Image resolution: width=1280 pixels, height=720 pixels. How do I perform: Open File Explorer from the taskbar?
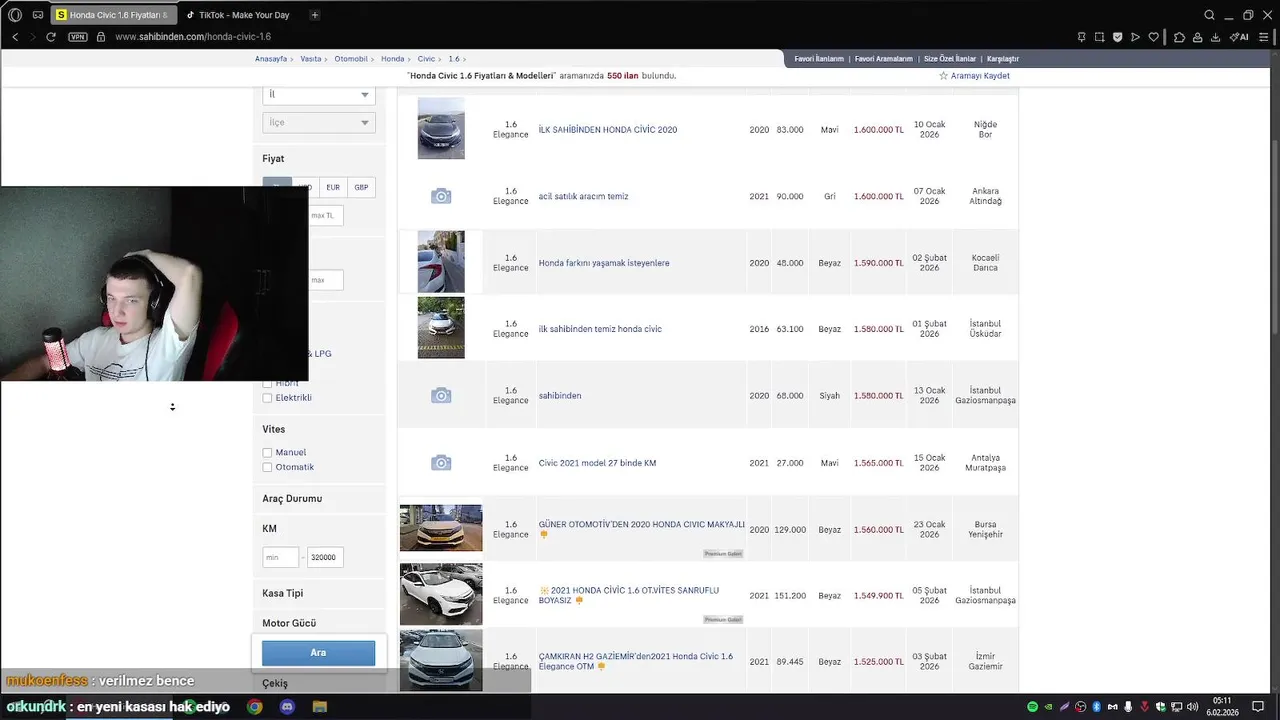[319, 707]
